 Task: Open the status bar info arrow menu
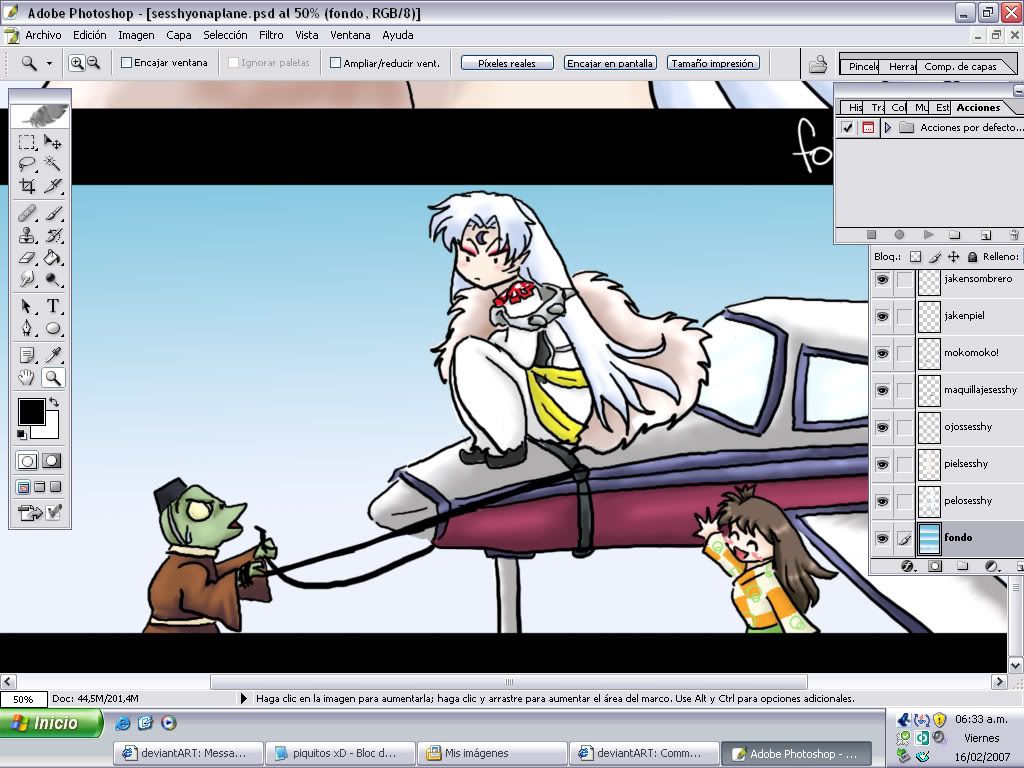(x=244, y=699)
